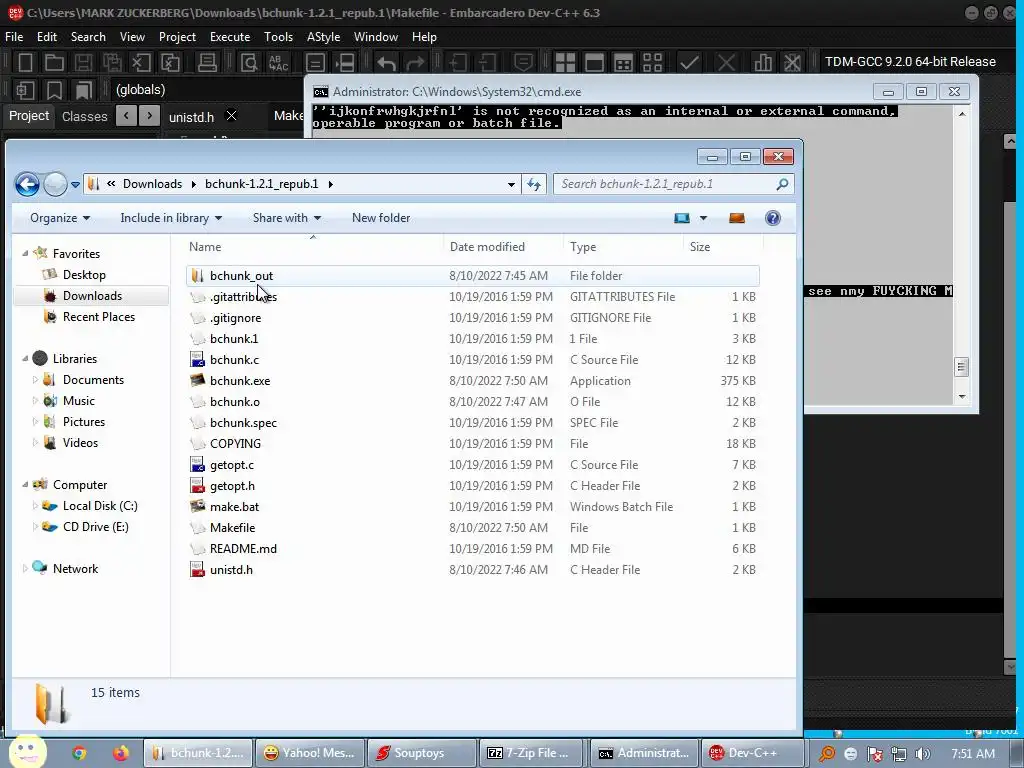Image resolution: width=1024 pixels, height=768 pixels.
Task: Select the bchunk_out folder
Action: [473, 276]
